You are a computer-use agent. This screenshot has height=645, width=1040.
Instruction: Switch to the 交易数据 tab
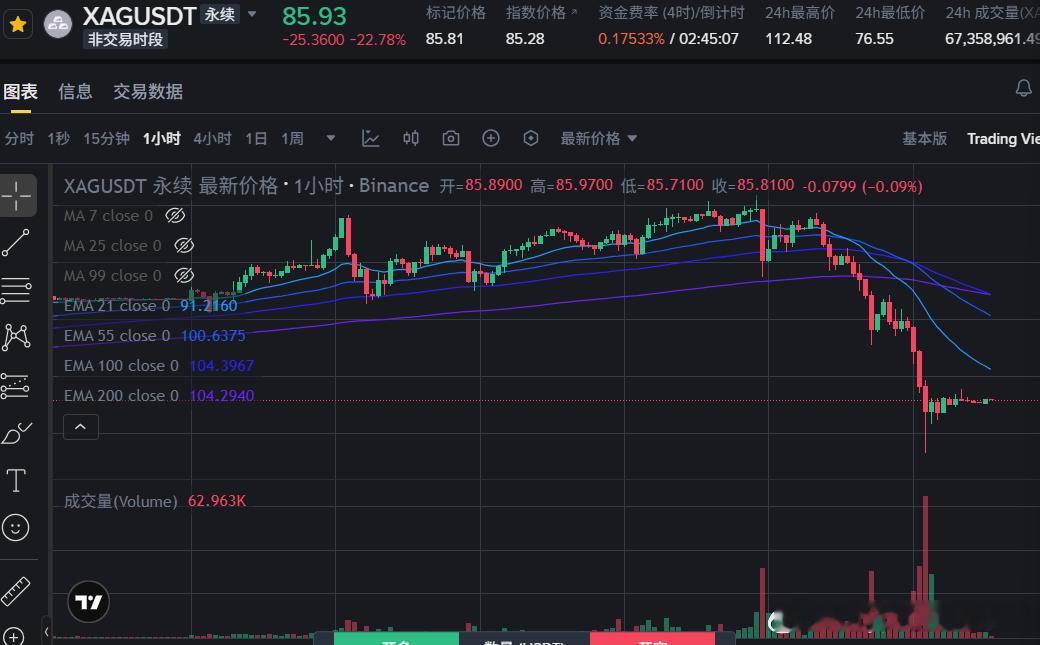click(148, 92)
